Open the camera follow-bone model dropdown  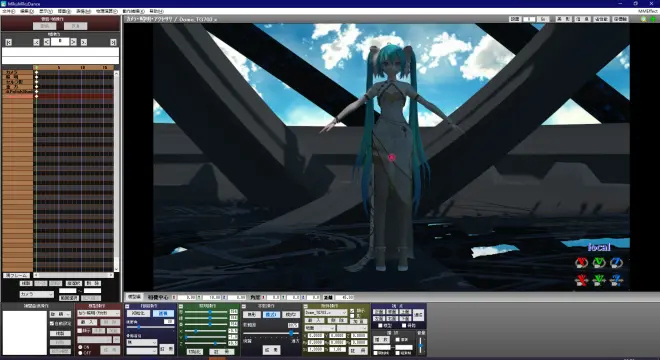pos(142,343)
